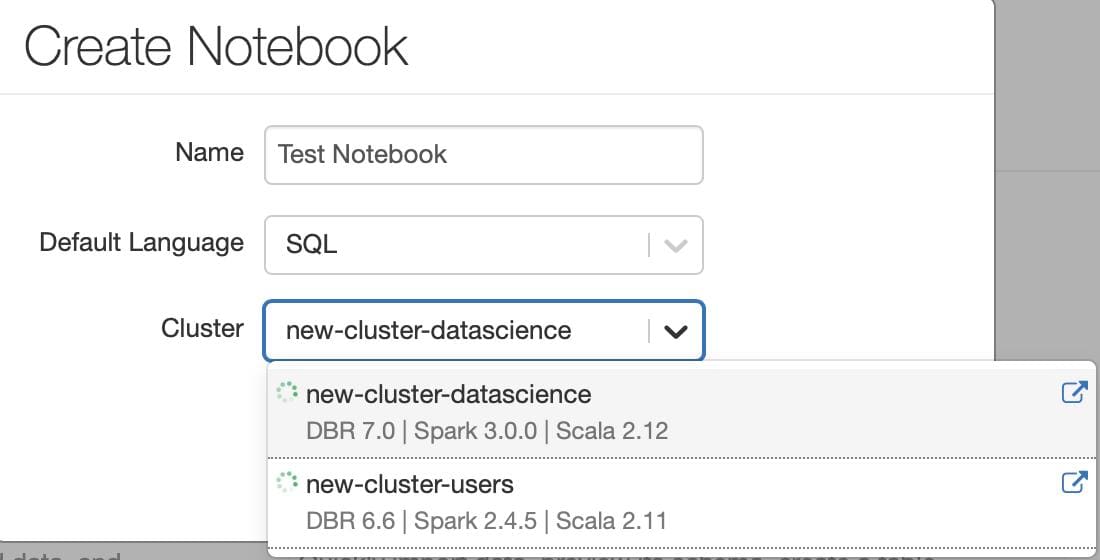Click the Name label
Screen dimensions: 1100x560
point(210,152)
